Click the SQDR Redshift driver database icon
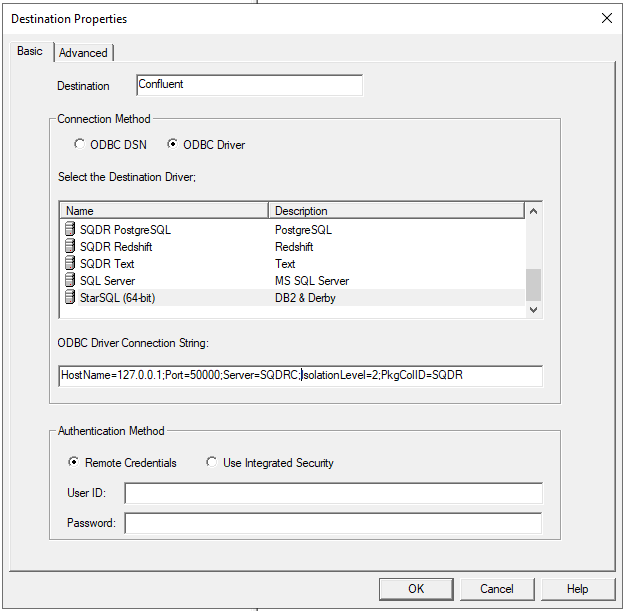Screen dimensions: 625x611 70,247
